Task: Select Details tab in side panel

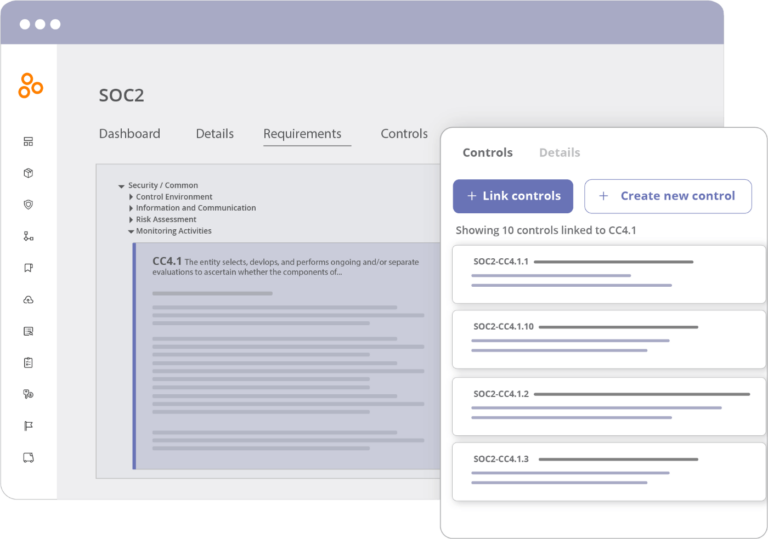Action: (x=559, y=152)
